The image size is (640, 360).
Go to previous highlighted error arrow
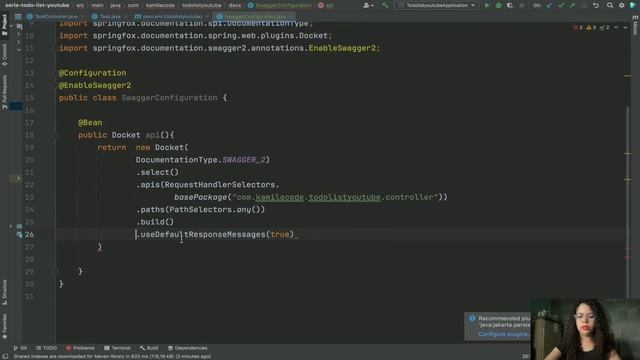coord(616,27)
